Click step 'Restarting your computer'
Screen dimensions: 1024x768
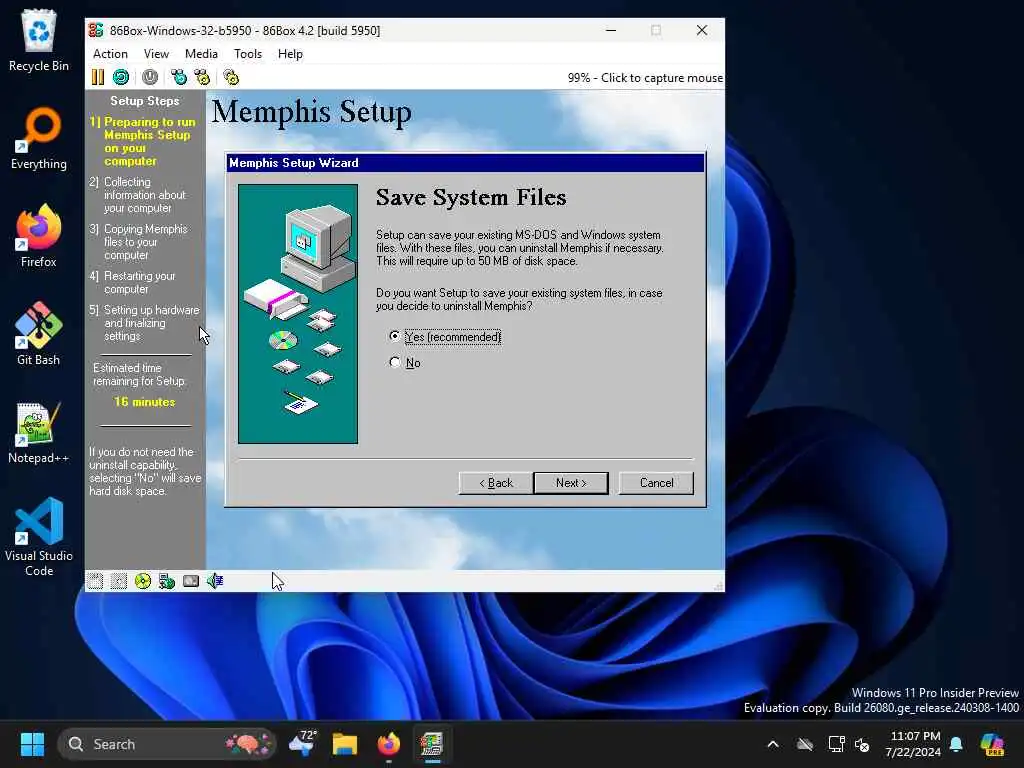coord(134,282)
